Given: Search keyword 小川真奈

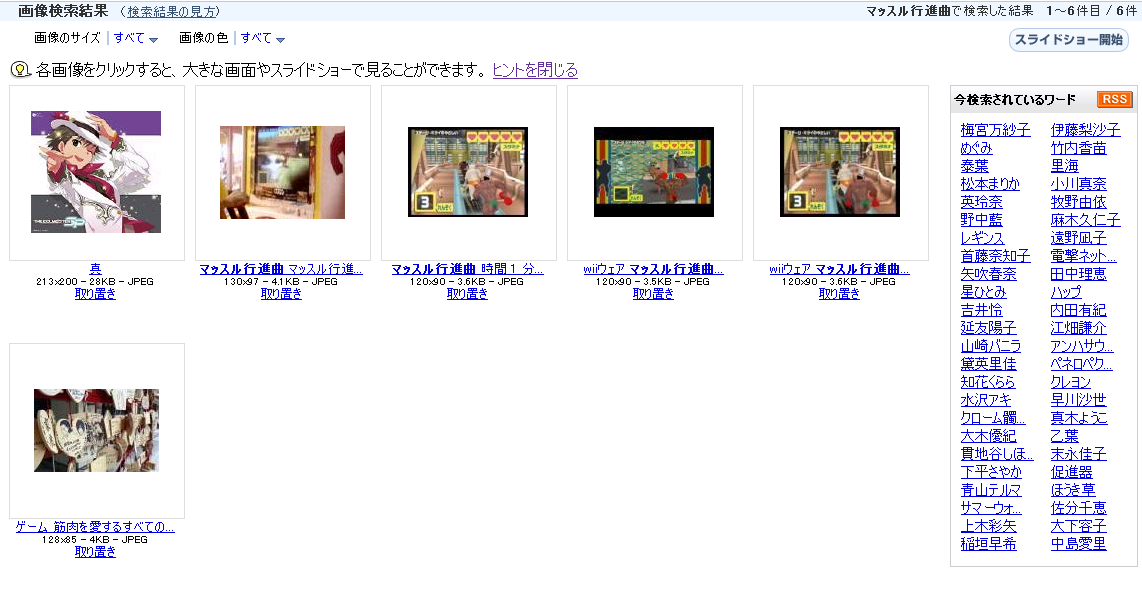Looking at the screenshot, I should 1079,183.
